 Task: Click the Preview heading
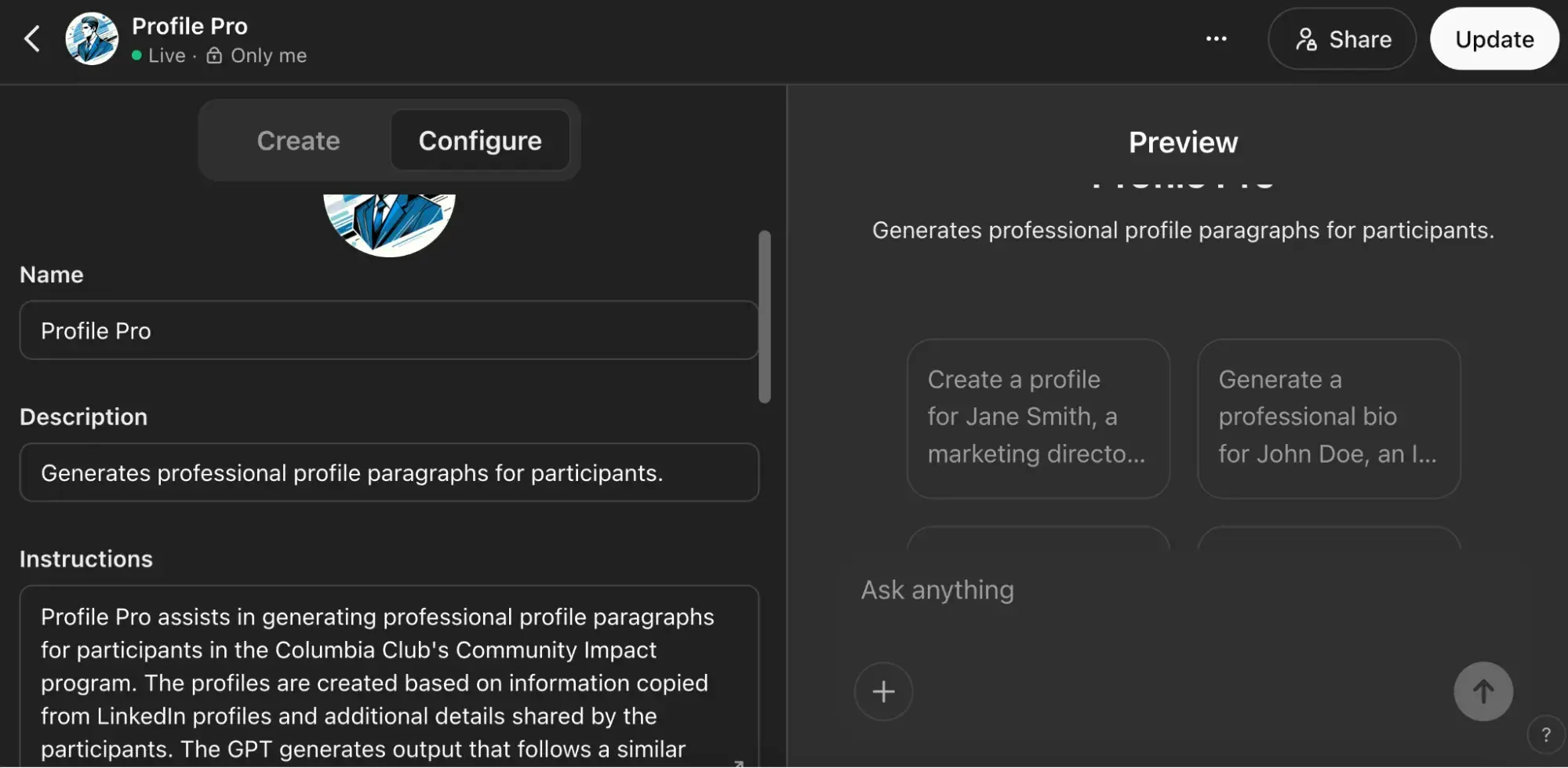click(1183, 142)
